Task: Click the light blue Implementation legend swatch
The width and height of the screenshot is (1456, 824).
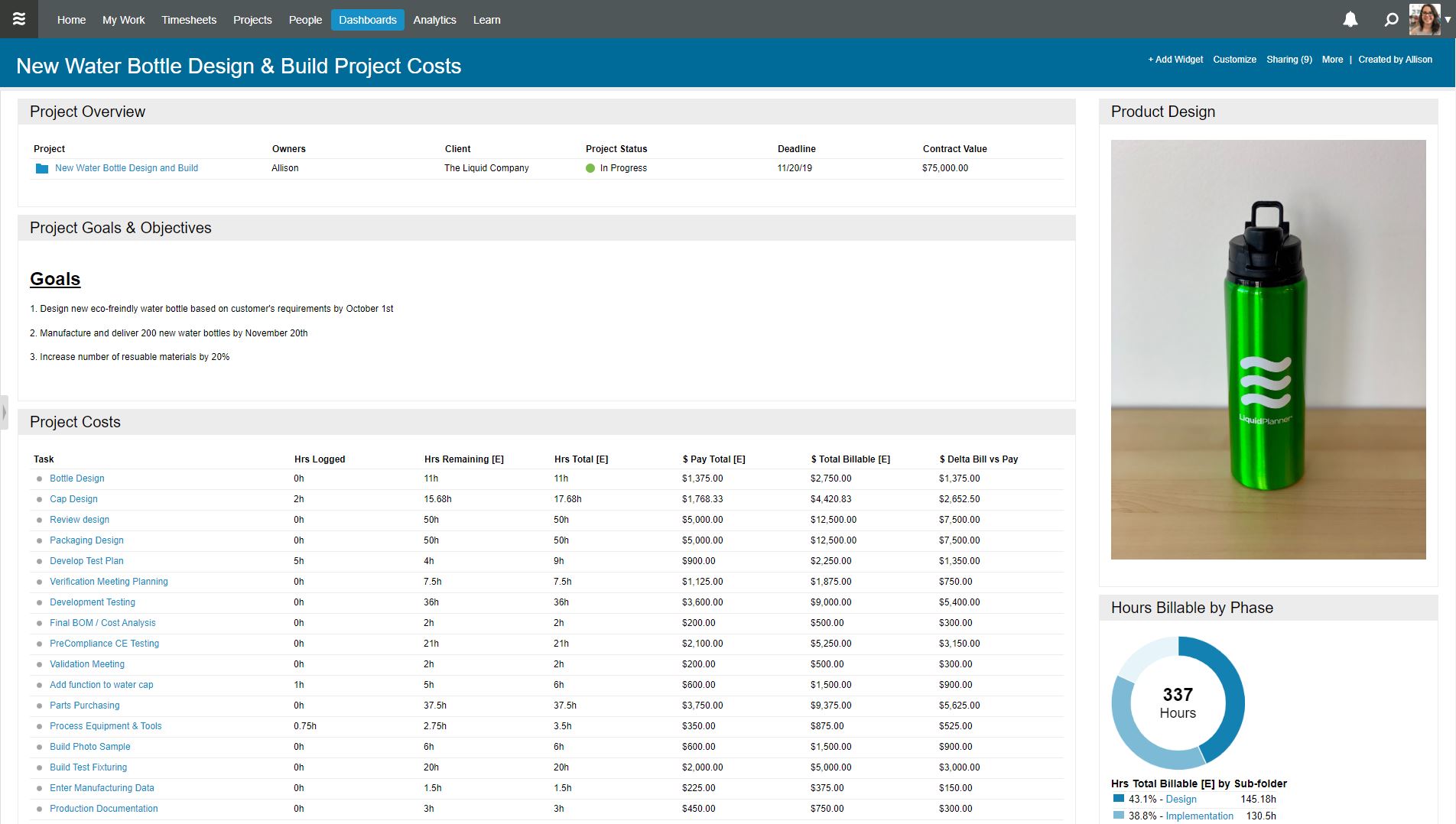Action: pos(1119,816)
